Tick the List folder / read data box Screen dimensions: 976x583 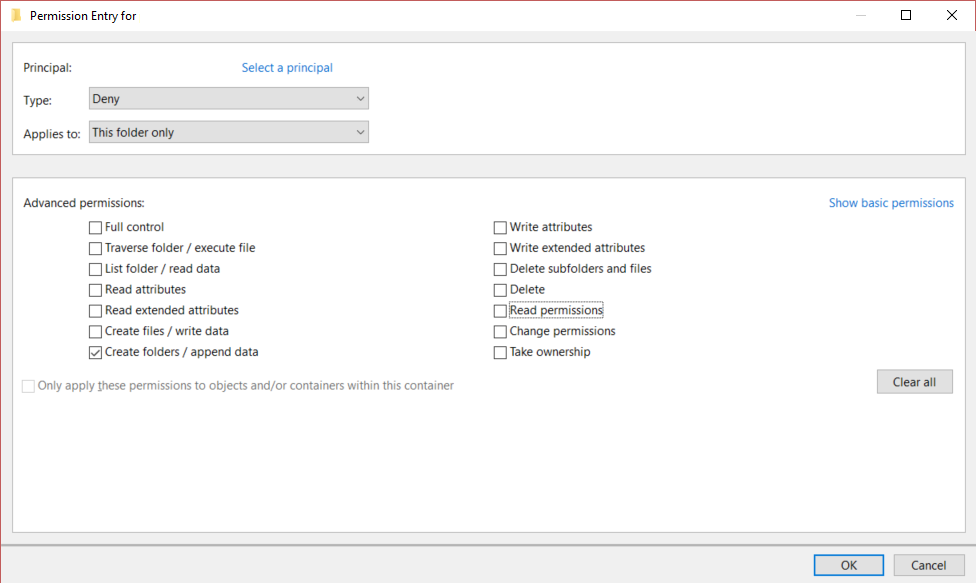(x=95, y=269)
